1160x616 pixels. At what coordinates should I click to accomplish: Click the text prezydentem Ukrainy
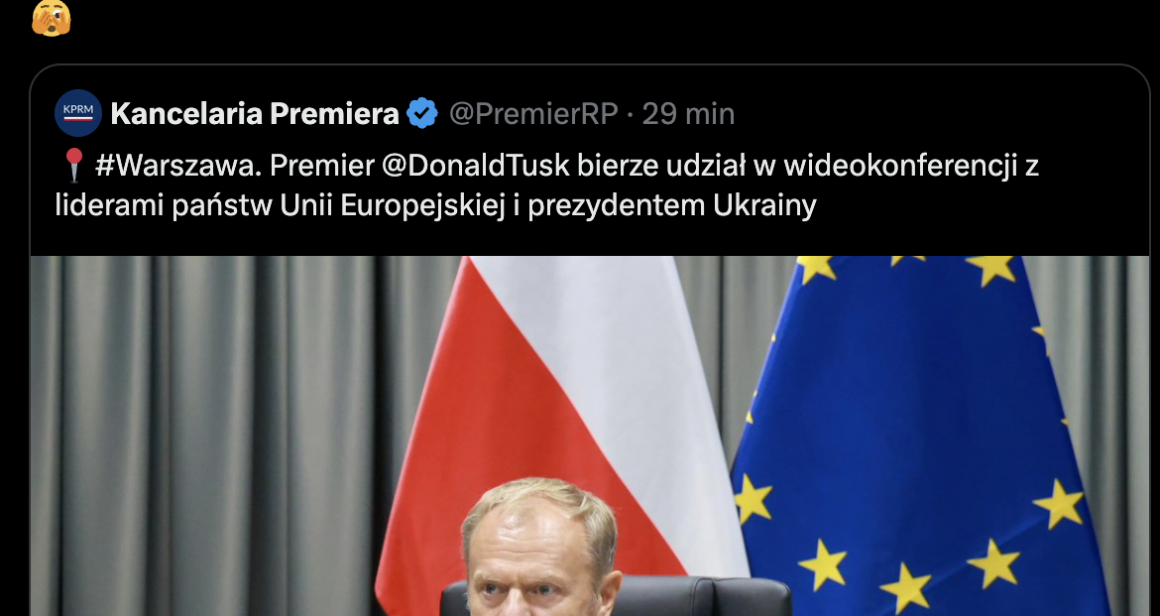coord(672,207)
